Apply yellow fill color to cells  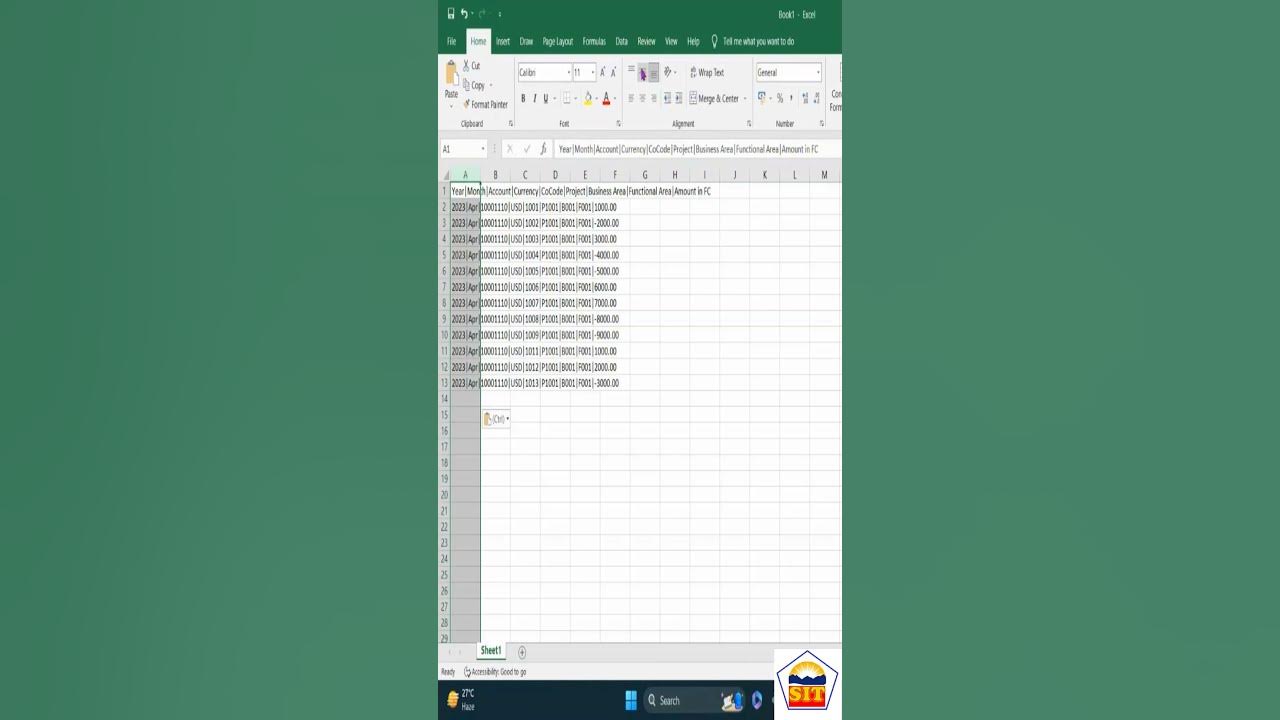click(x=588, y=98)
